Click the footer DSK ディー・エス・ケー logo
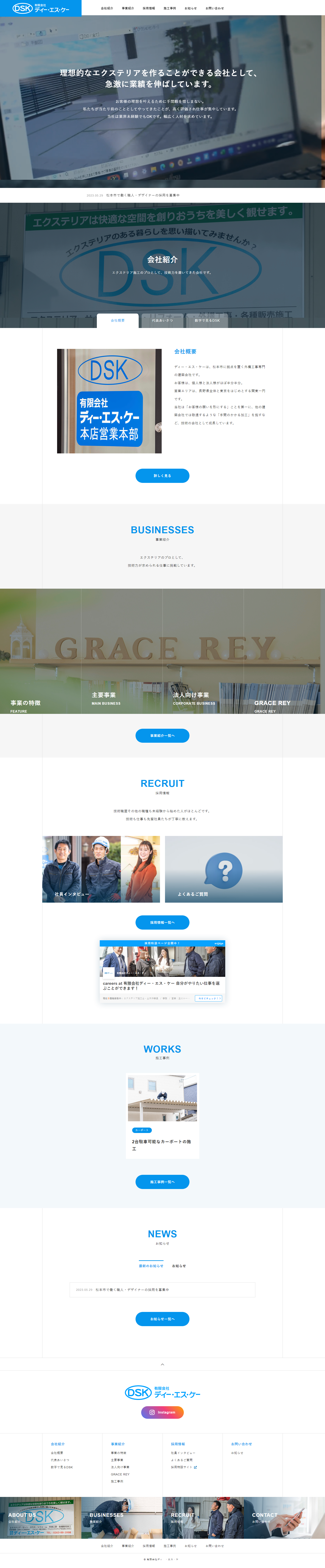 [162, 1393]
